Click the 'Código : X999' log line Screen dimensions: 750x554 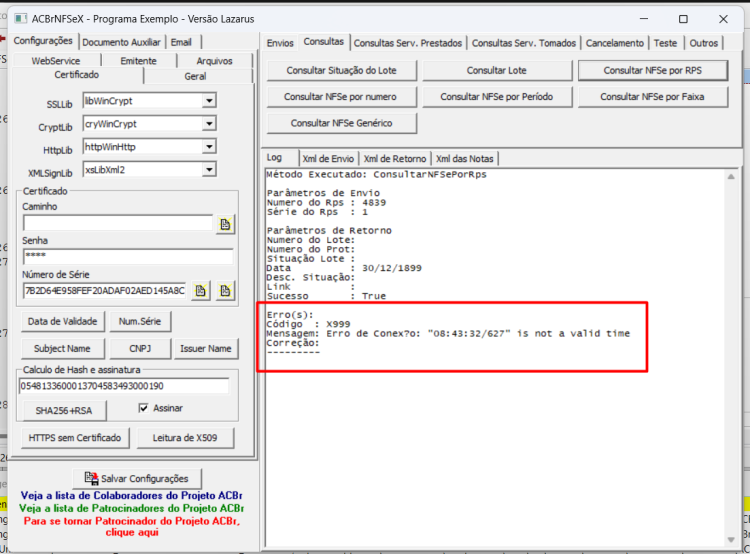309,324
